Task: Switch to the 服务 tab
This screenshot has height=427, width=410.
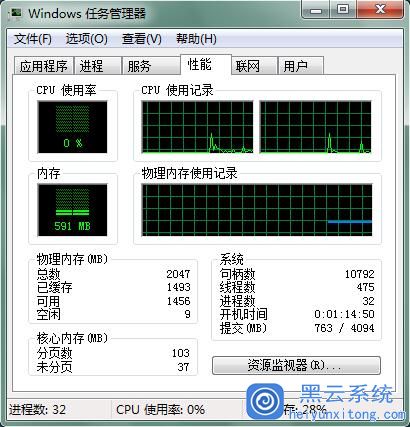Action: 150,66
